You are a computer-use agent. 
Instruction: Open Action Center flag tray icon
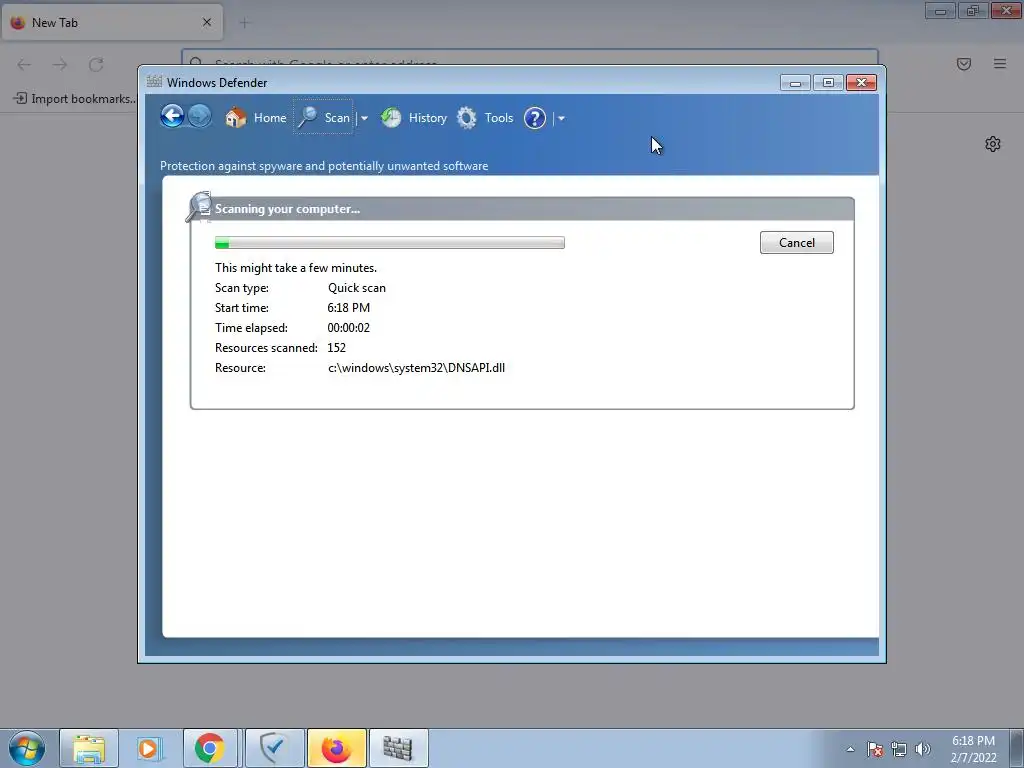(x=874, y=749)
